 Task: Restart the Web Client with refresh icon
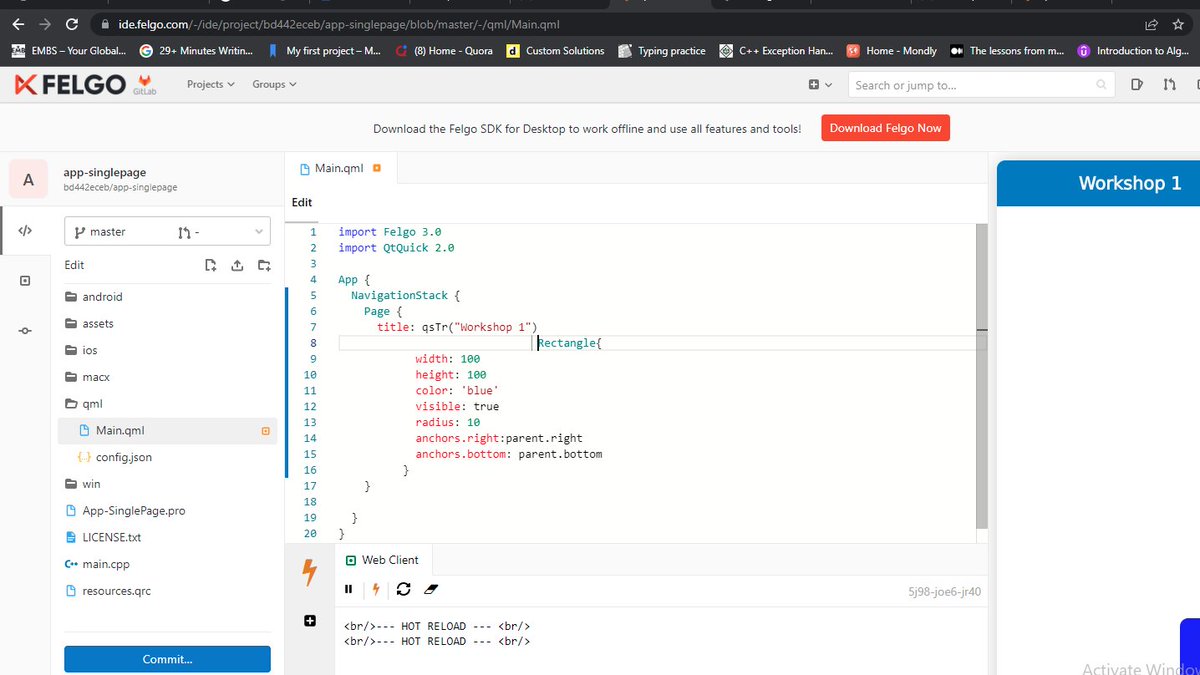(404, 589)
